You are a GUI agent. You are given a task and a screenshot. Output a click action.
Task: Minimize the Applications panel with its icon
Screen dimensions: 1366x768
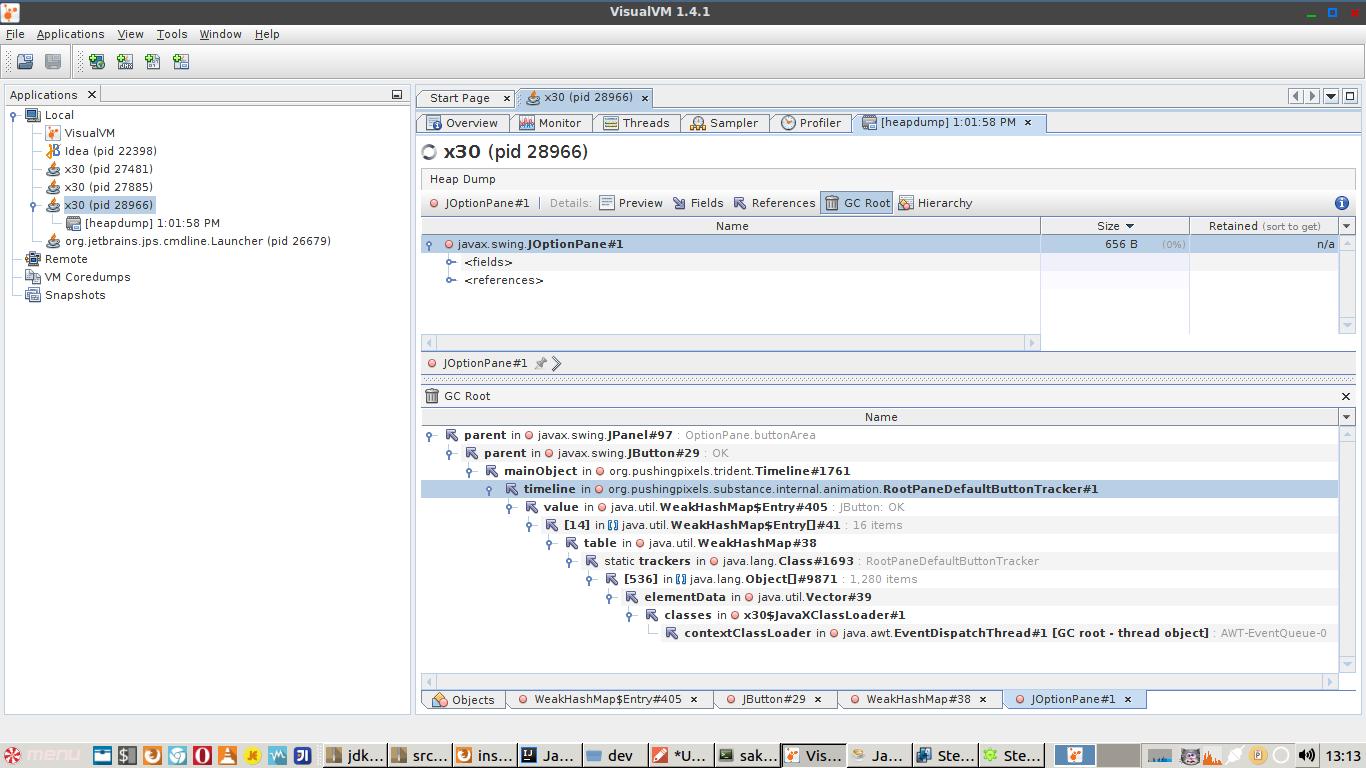point(396,95)
